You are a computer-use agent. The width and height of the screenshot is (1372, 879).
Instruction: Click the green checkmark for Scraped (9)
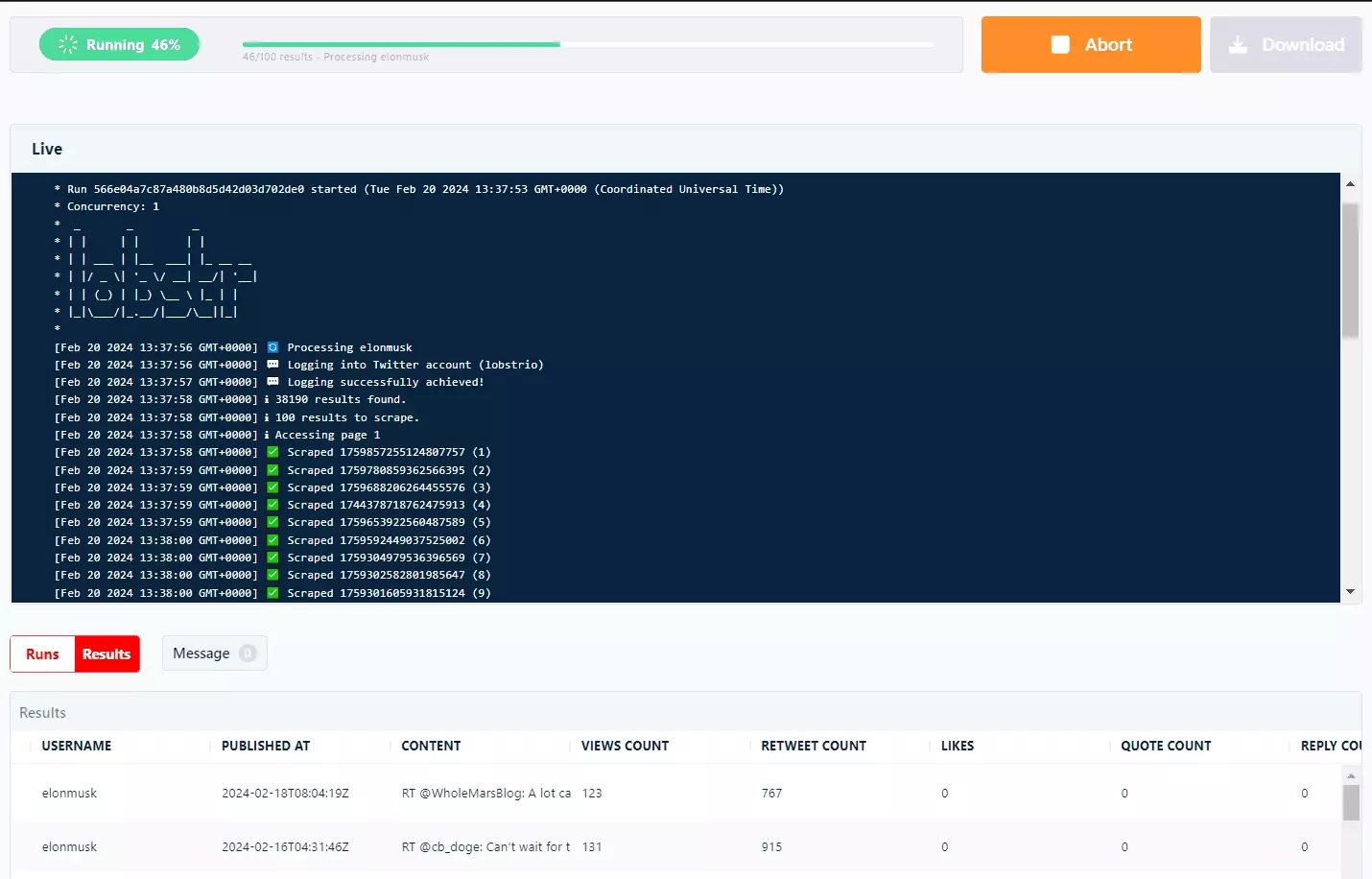(x=272, y=593)
